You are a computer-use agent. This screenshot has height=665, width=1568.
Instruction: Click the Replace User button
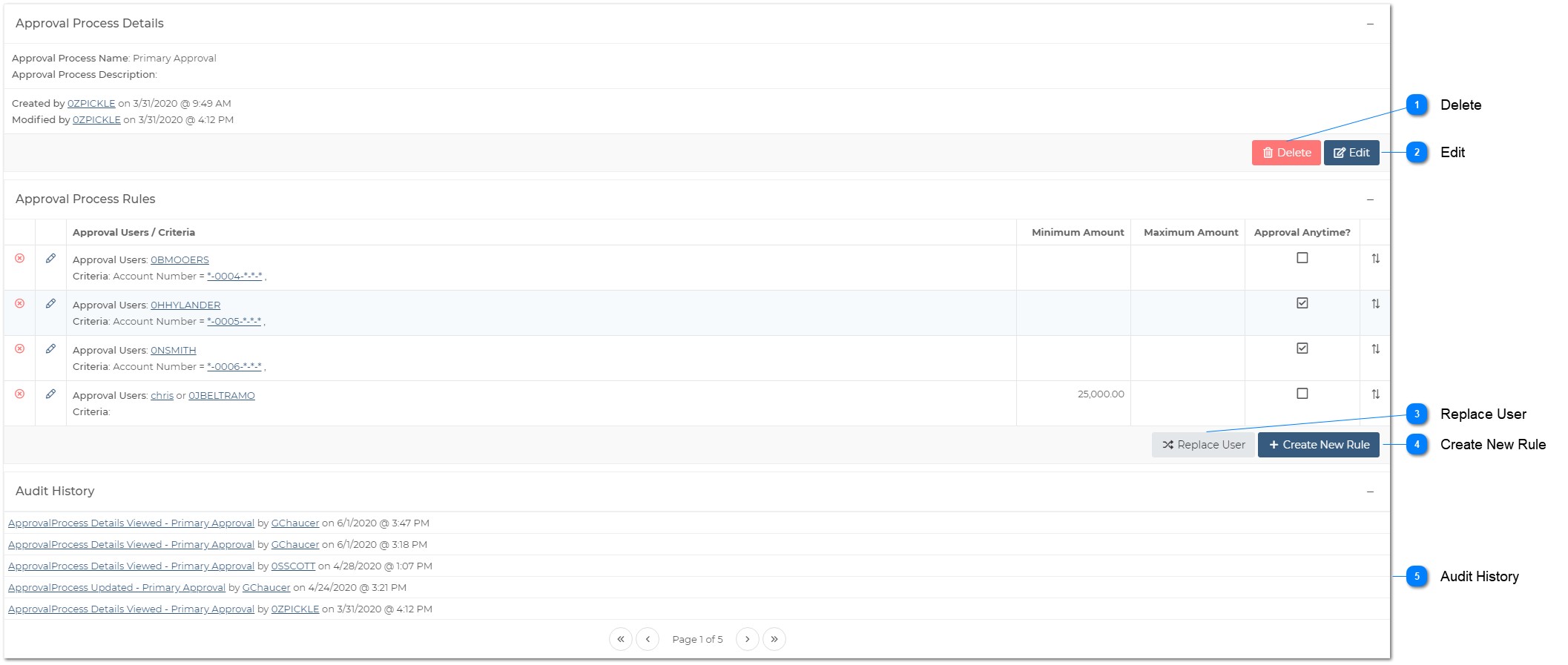click(1203, 445)
